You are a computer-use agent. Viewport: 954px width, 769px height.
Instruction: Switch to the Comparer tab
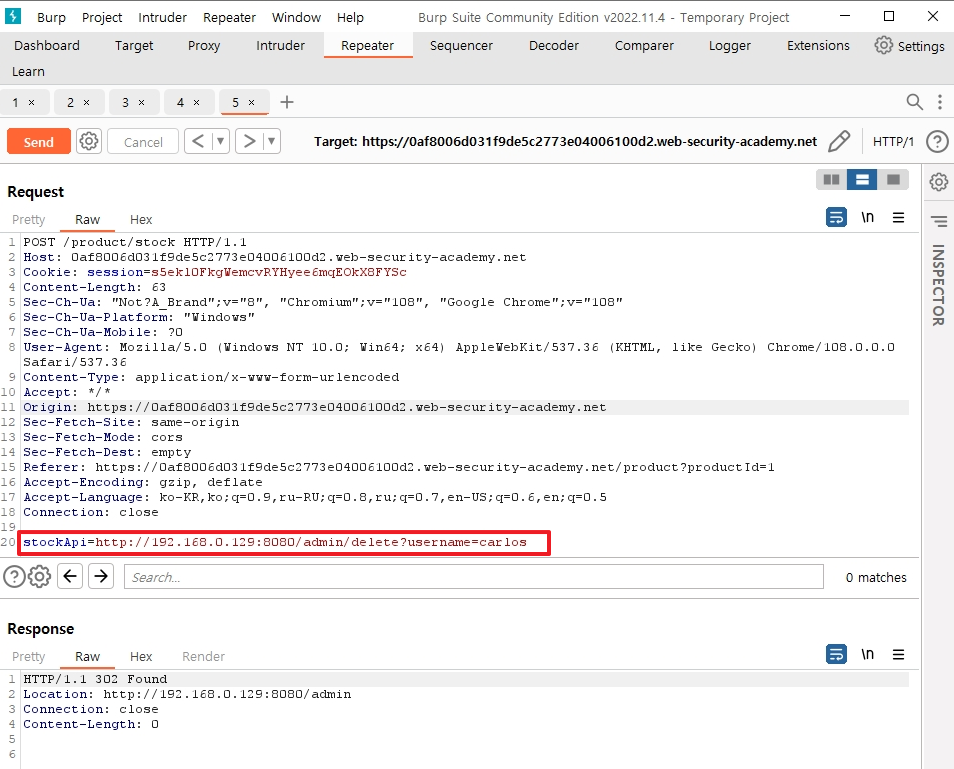[644, 46]
